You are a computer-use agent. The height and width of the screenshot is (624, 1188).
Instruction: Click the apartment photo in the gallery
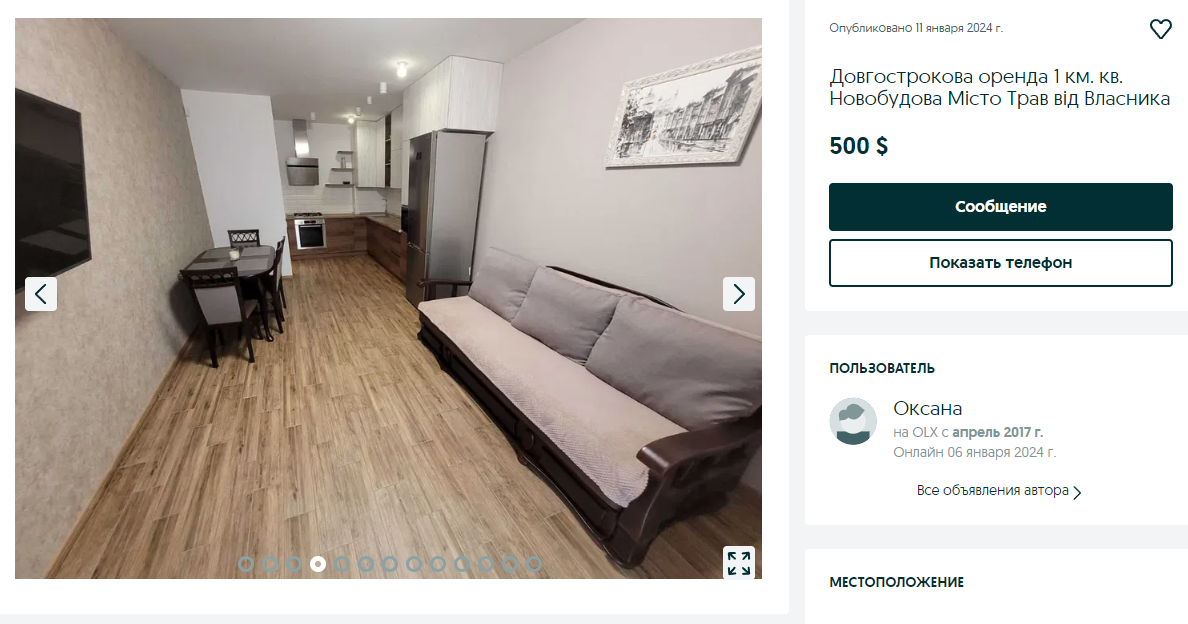point(388,298)
